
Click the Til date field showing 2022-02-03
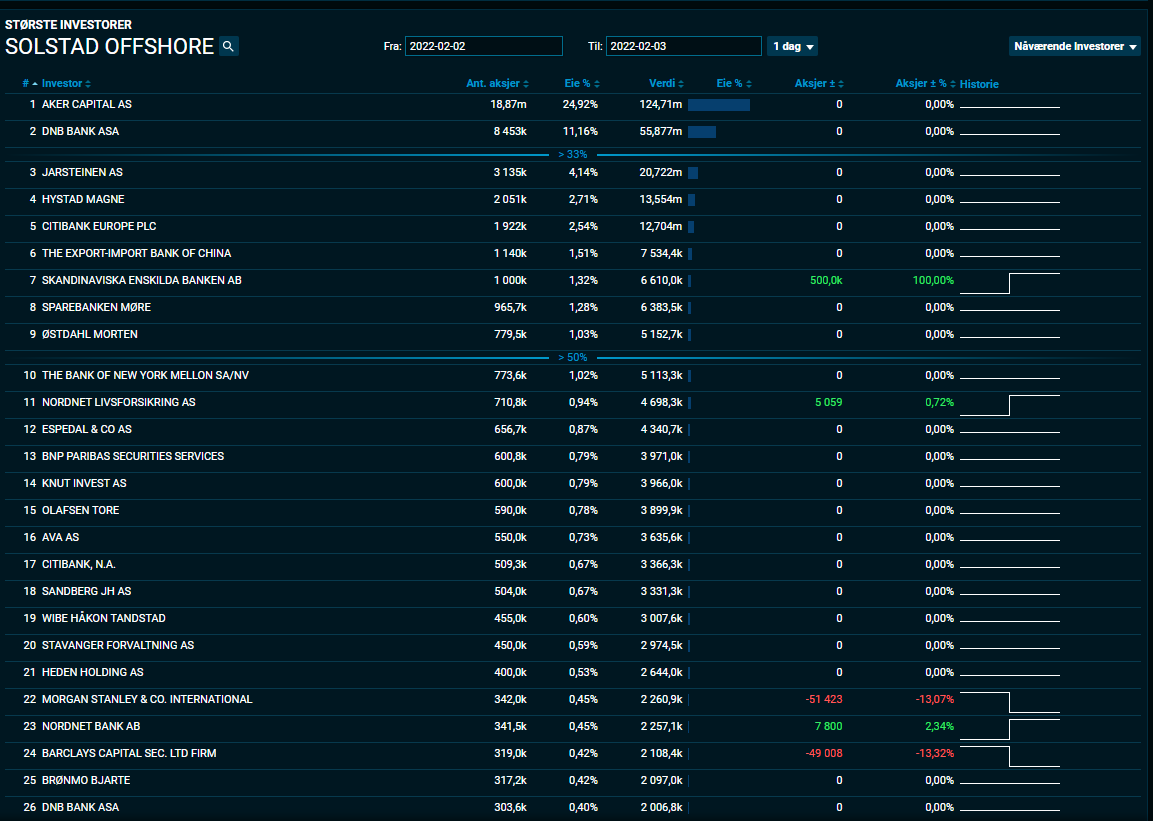[x=683, y=46]
